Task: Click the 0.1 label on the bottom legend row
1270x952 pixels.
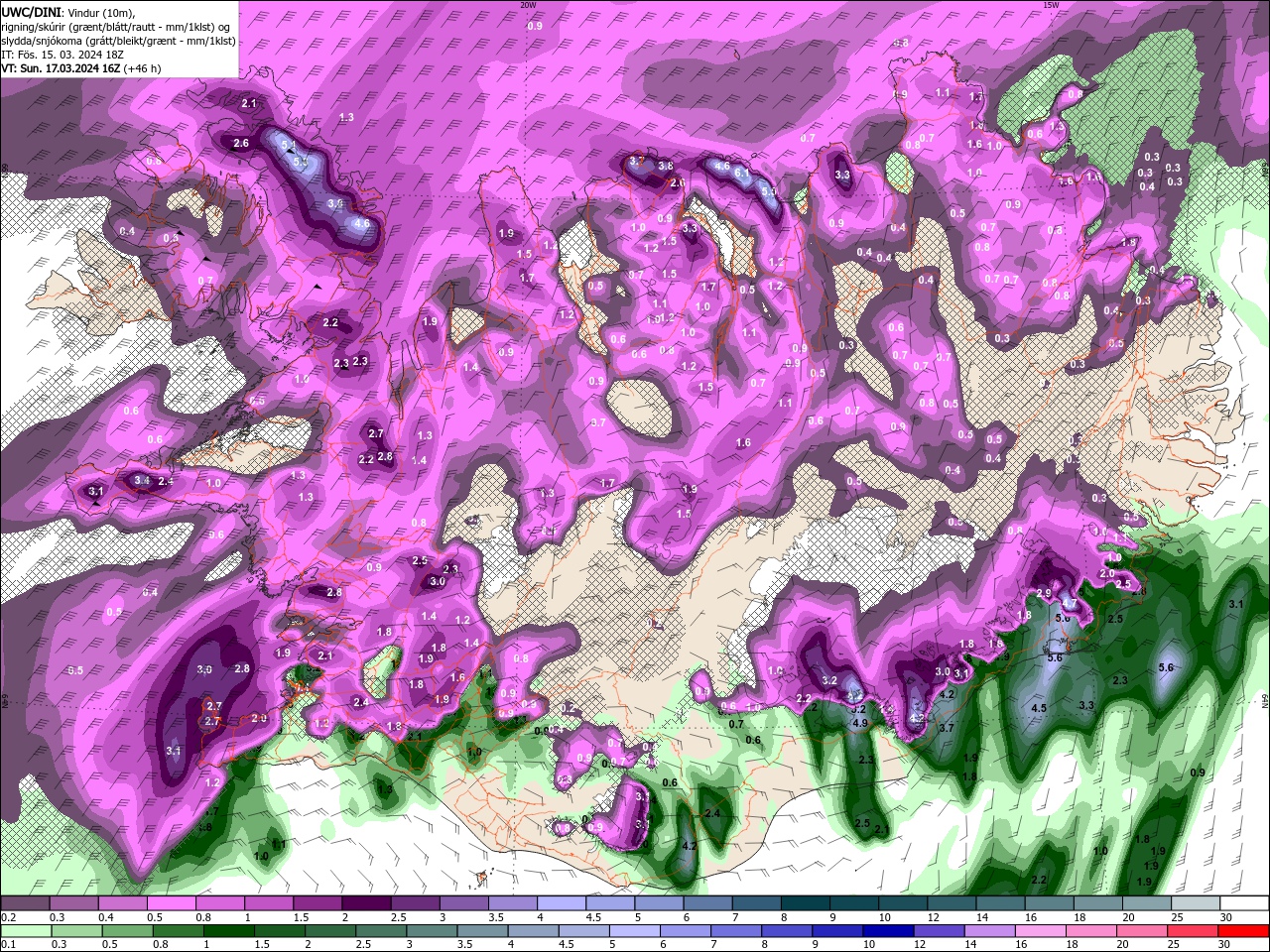Action: click(8, 945)
